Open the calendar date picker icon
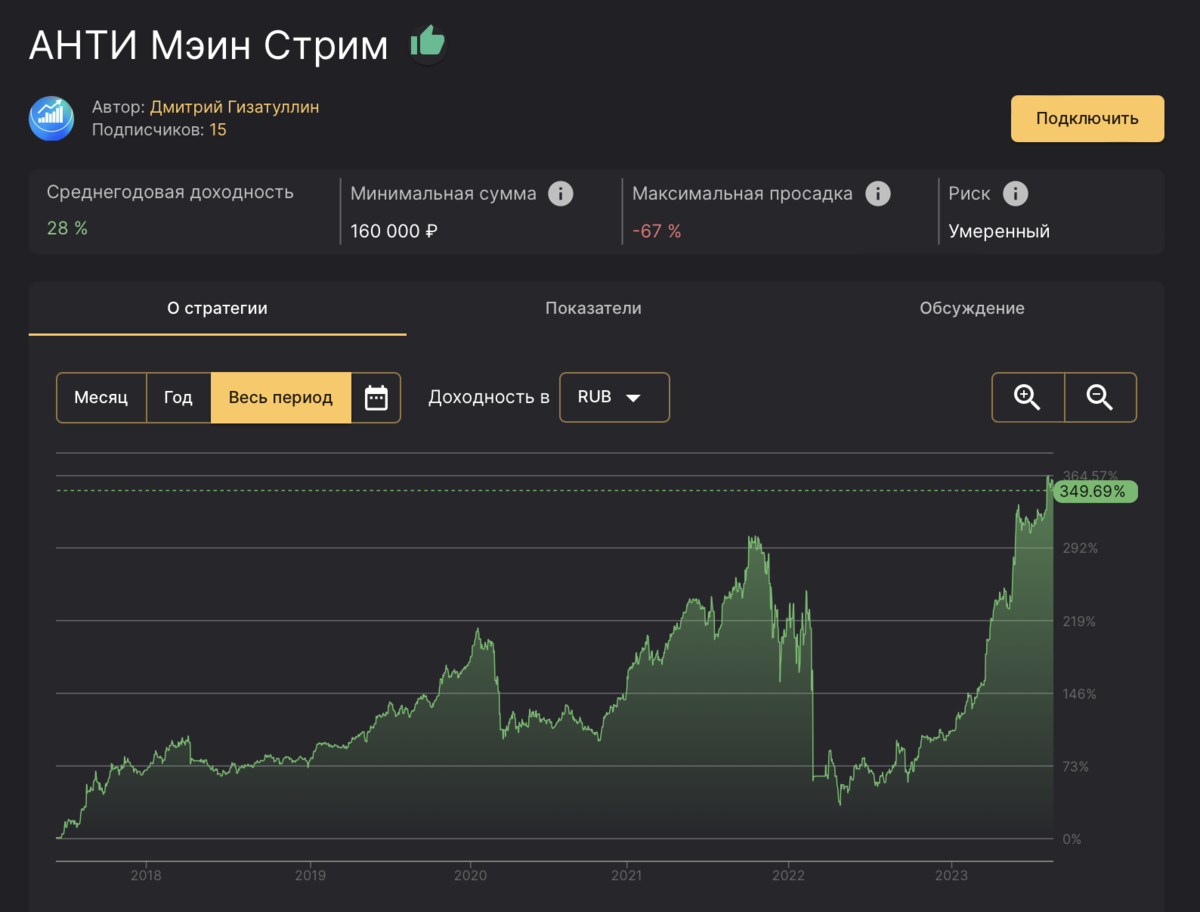Viewport: 1200px width, 912px height. [x=376, y=397]
